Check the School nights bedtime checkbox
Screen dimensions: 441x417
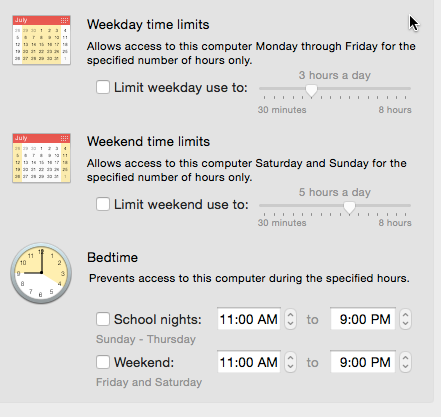103,319
